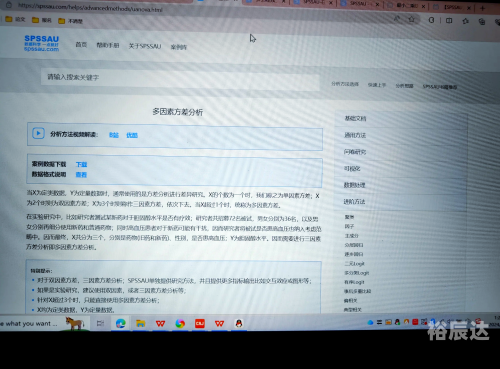Close the last SPSSAU browser tab
500x369 pixels.
pos(469,7)
